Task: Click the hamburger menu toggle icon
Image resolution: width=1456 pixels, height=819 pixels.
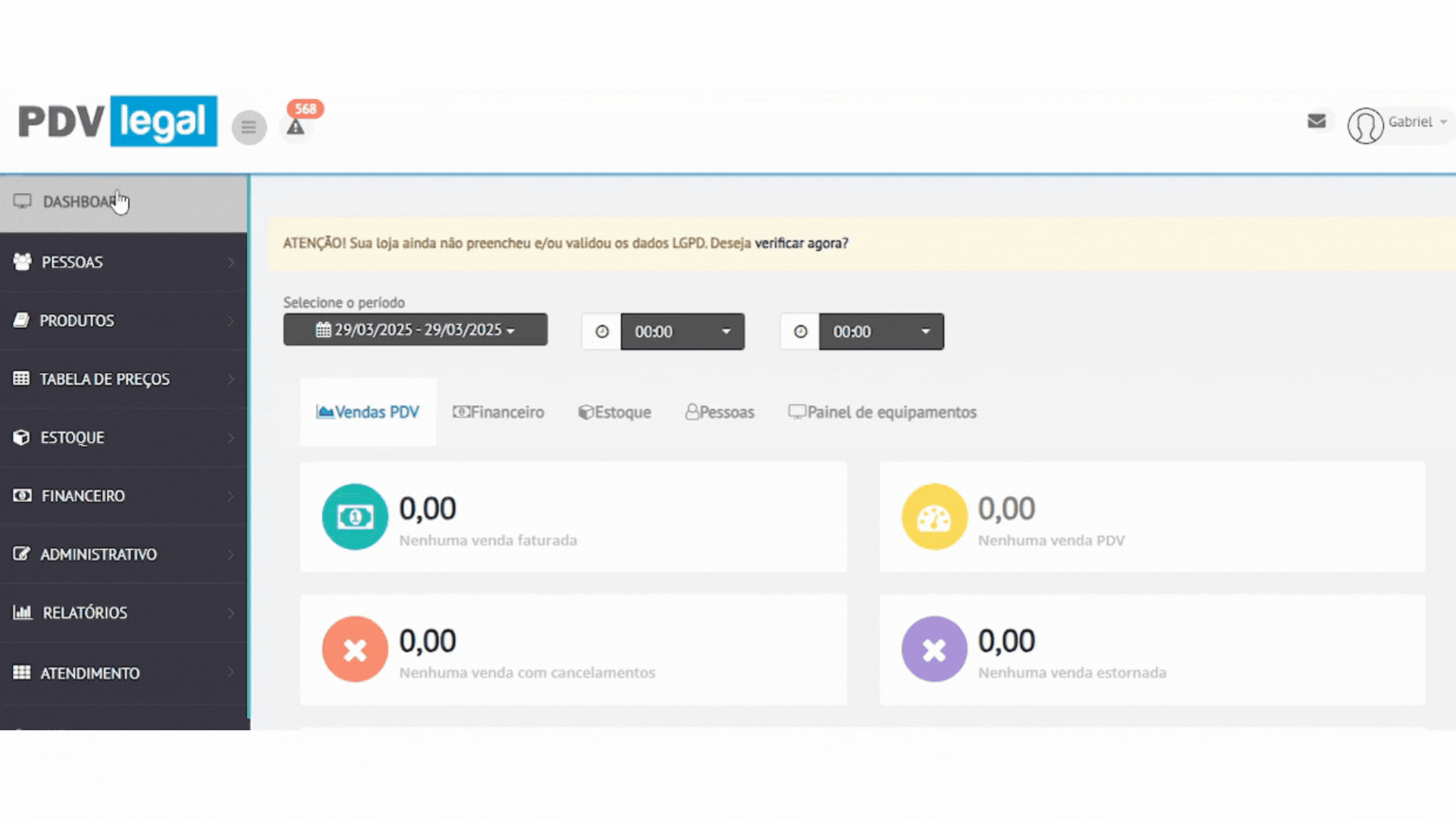Action: [249, 127]
